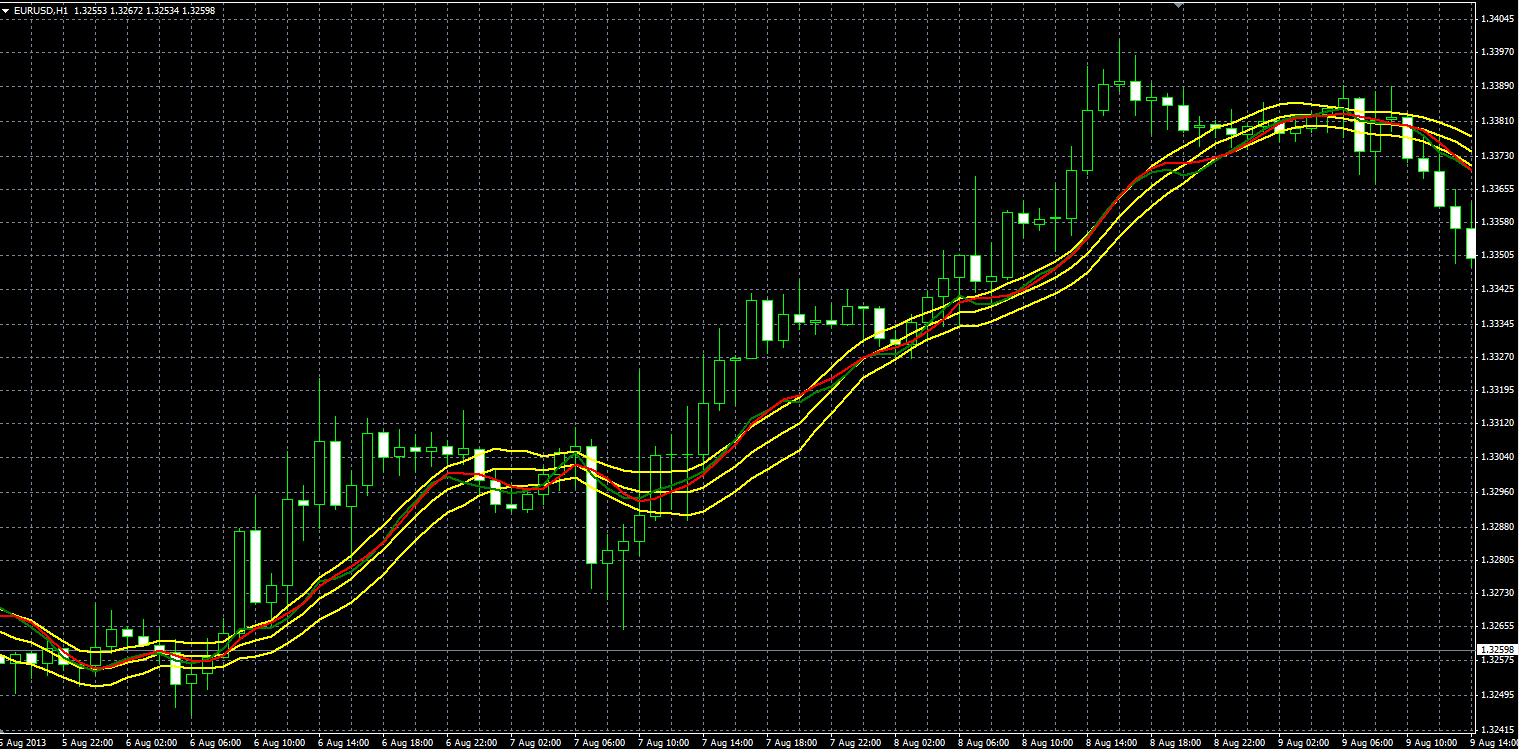Click the 1.34045 price scale label
The width and height of the screenshot is (1520, 749).
tap(1497, 19)
